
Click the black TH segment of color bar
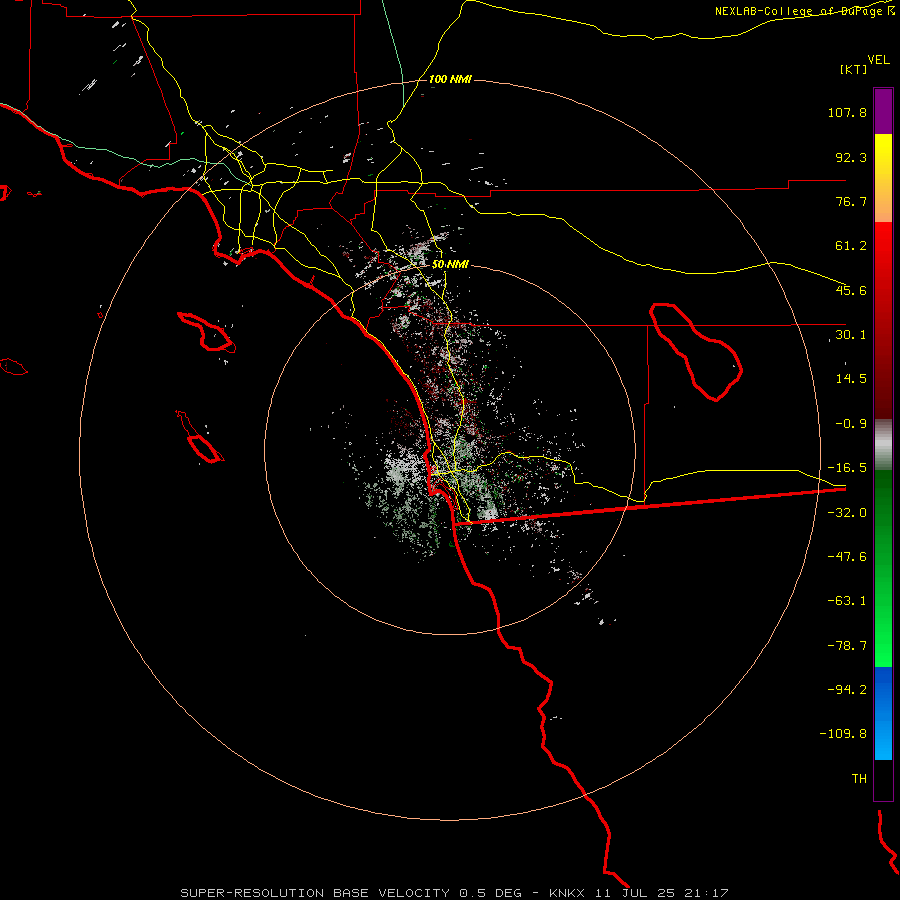[883, 780]
